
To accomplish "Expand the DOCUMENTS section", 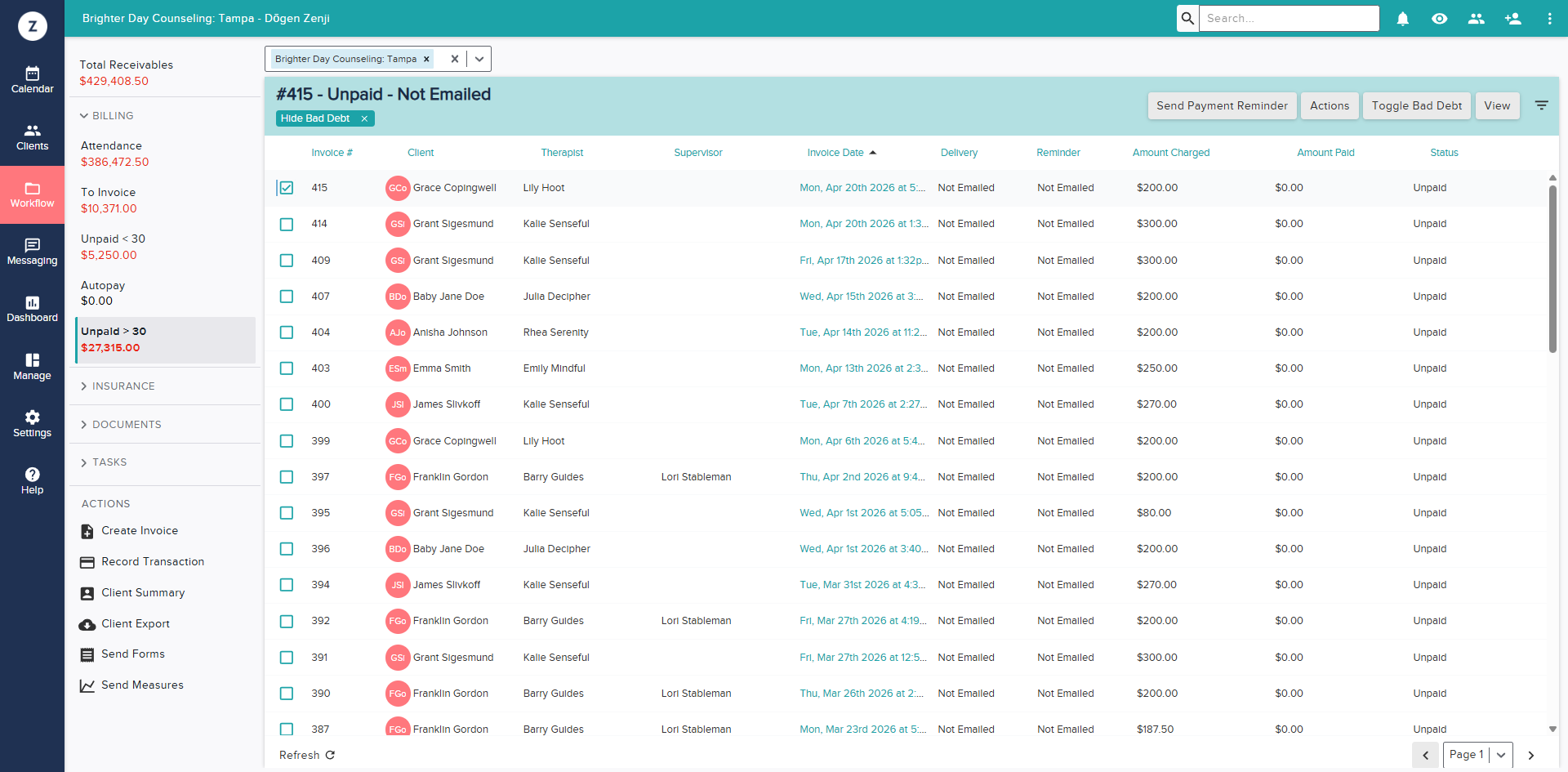I will tap(120, 425).
